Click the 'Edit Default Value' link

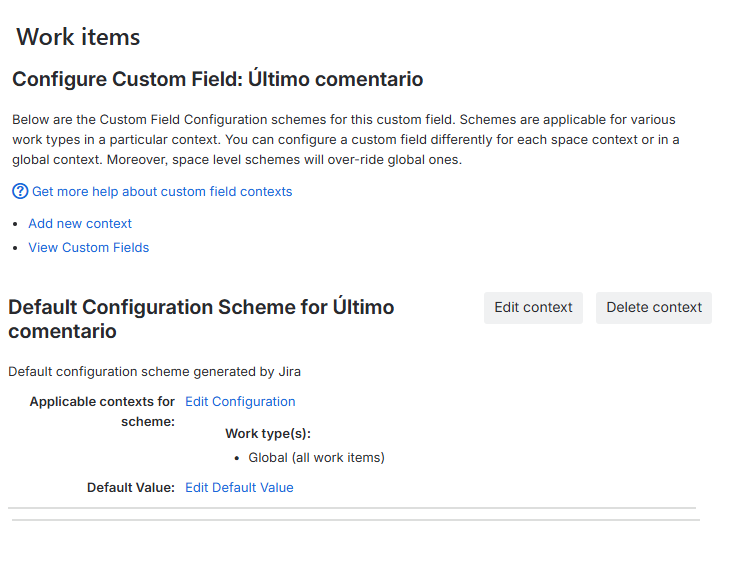pos(239,487)
